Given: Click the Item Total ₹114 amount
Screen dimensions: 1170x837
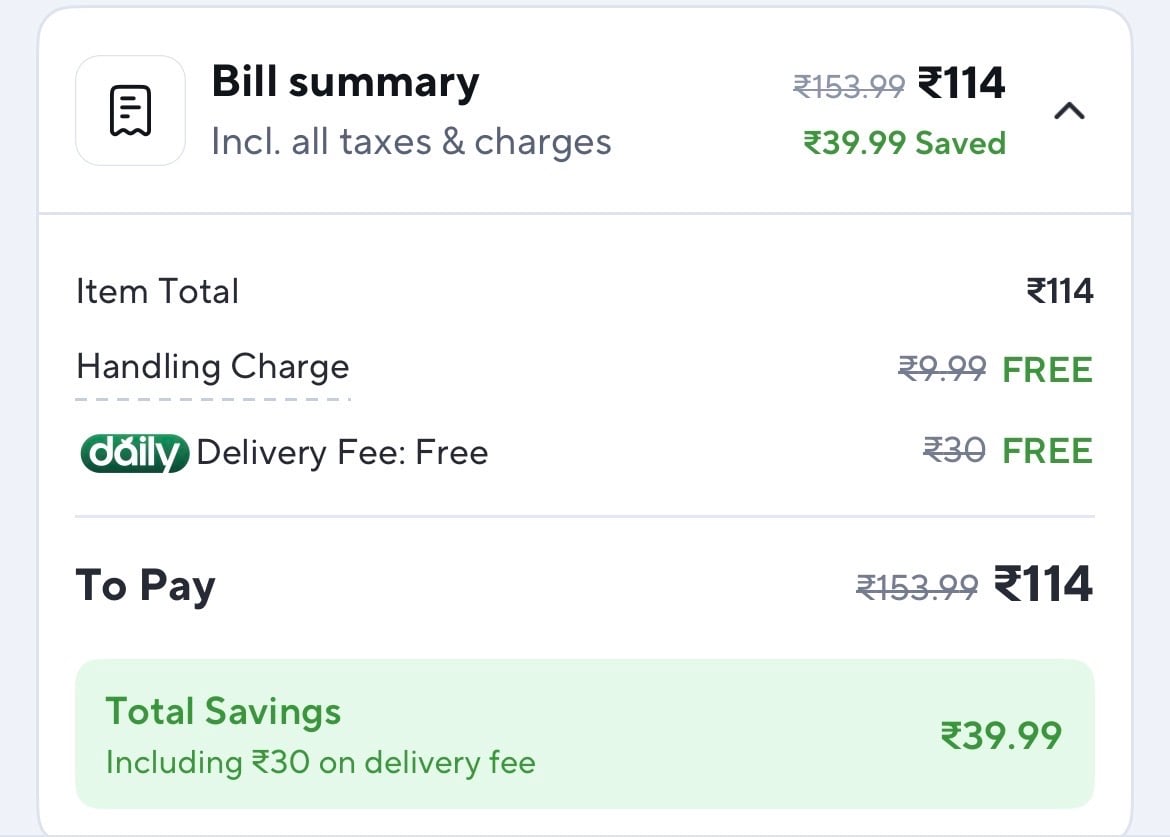Looking at the screenshot, I should 1059,292.
